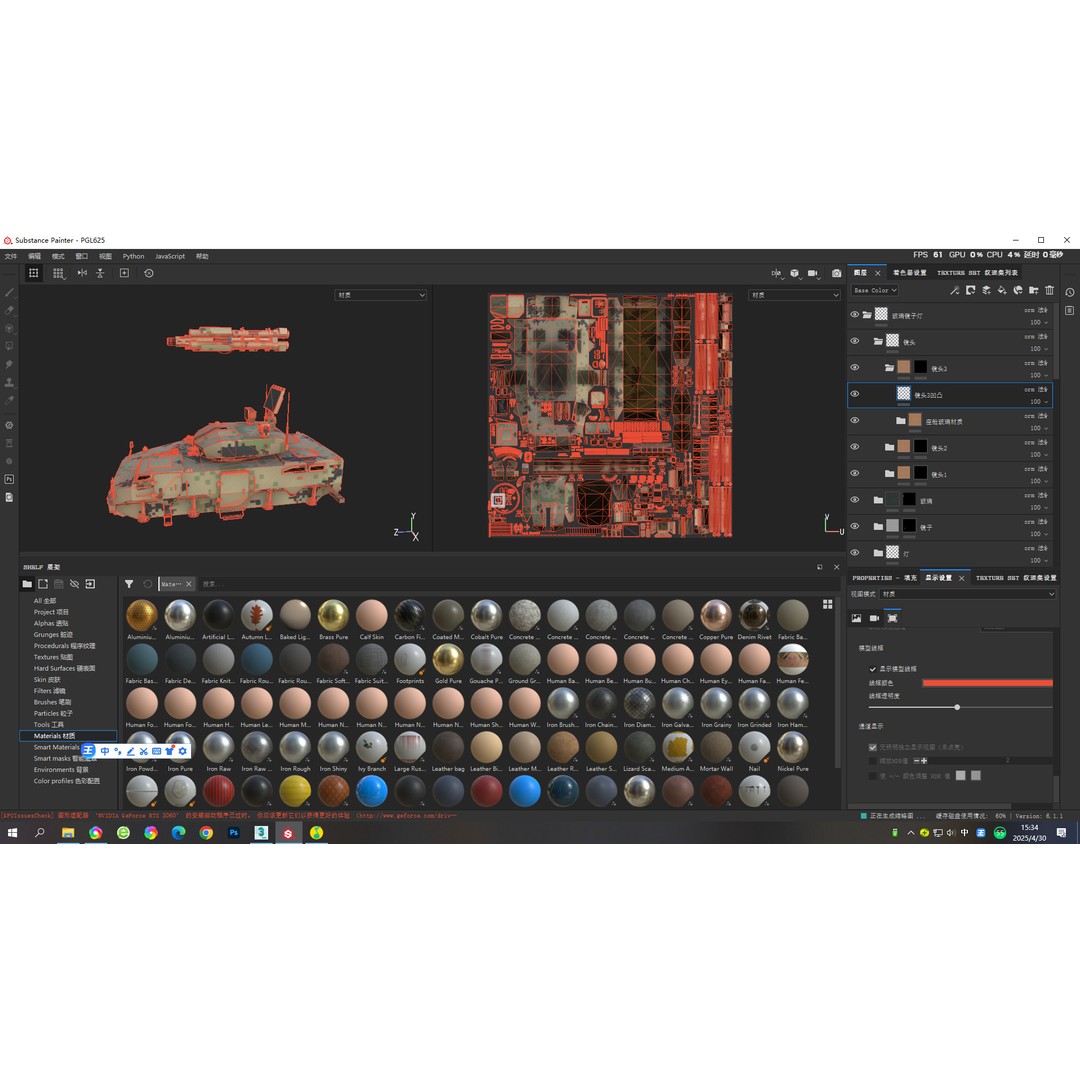Click the shelf search input field
The height and width of the screenshot is (1080, 1080).
517,584
